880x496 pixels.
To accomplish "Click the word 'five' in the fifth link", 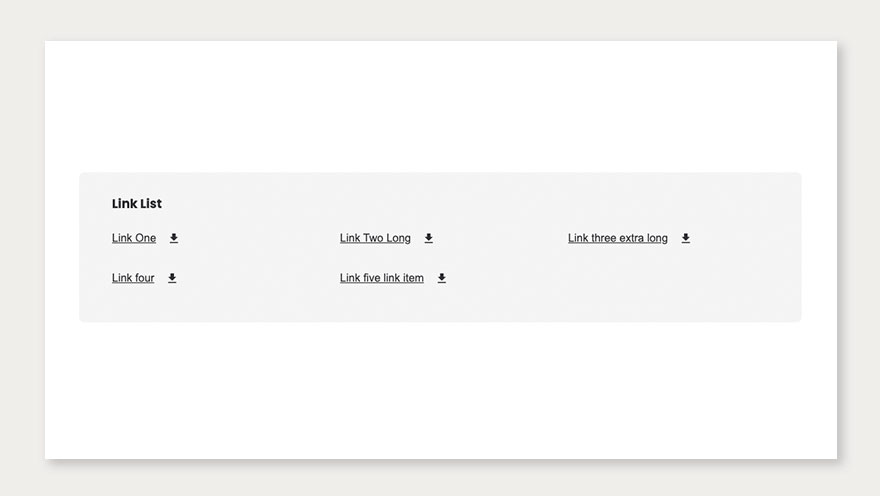I will pyautogui.click(x=372, y=278).
